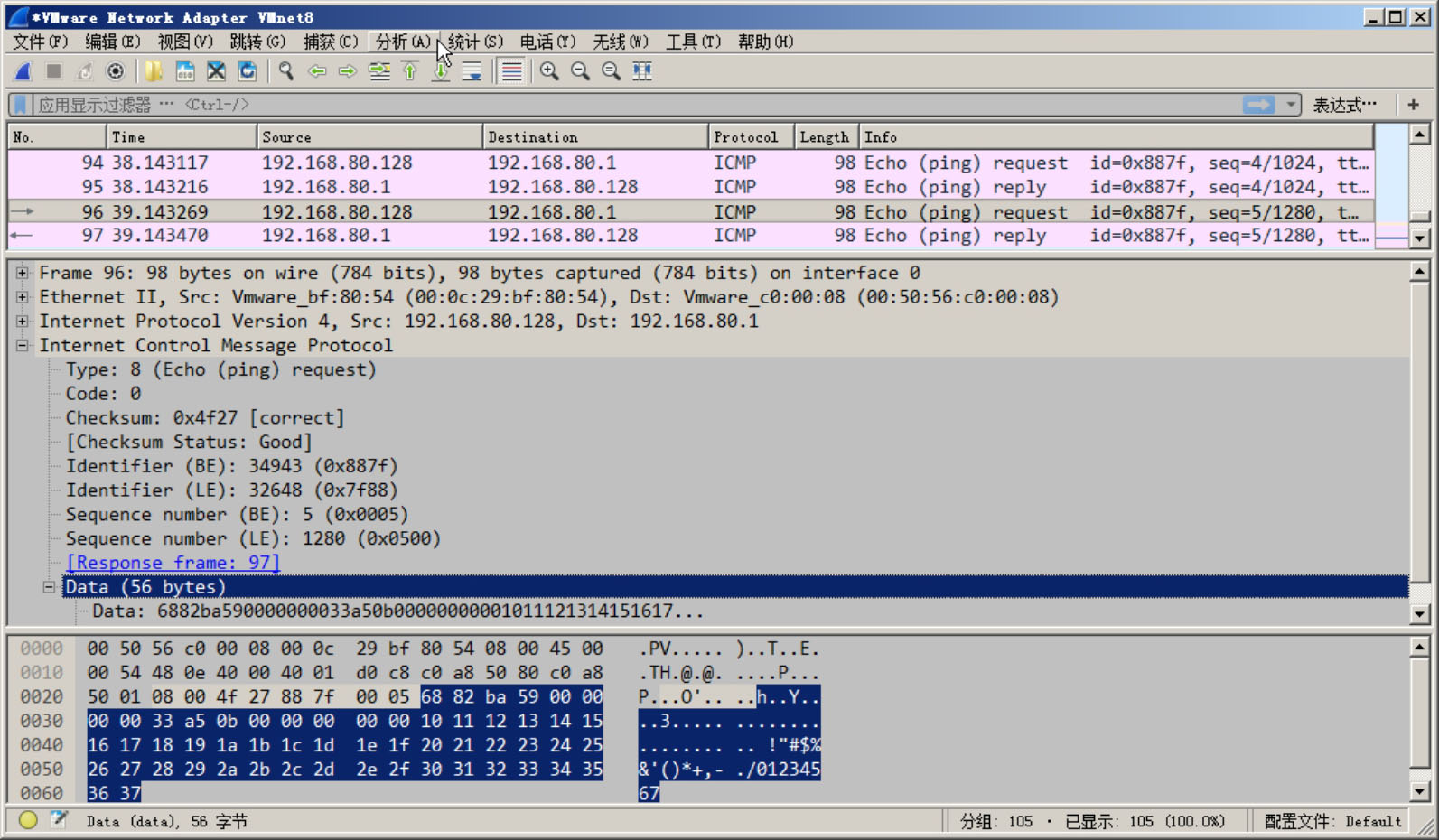The height and width of the screenshot is (840, 1439).
Task: Sort by Length column header
Action: pos(827,137)
